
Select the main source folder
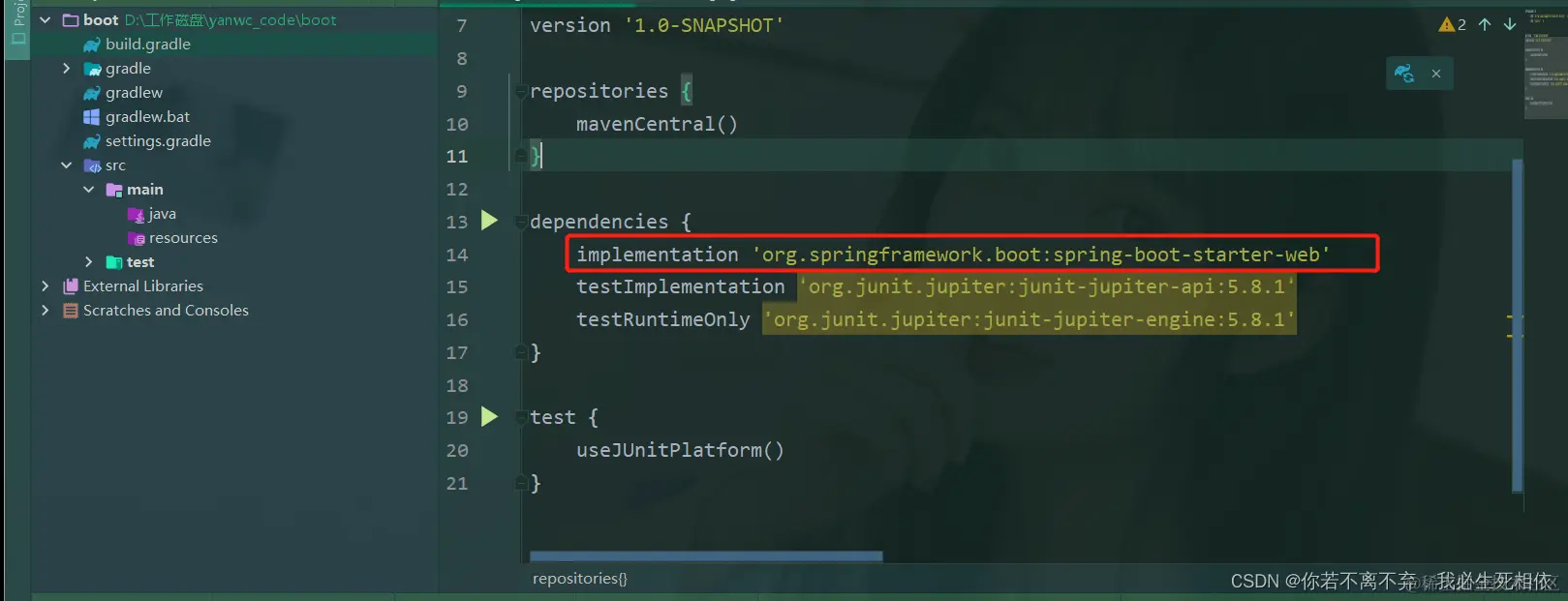[x=144, y=190]
